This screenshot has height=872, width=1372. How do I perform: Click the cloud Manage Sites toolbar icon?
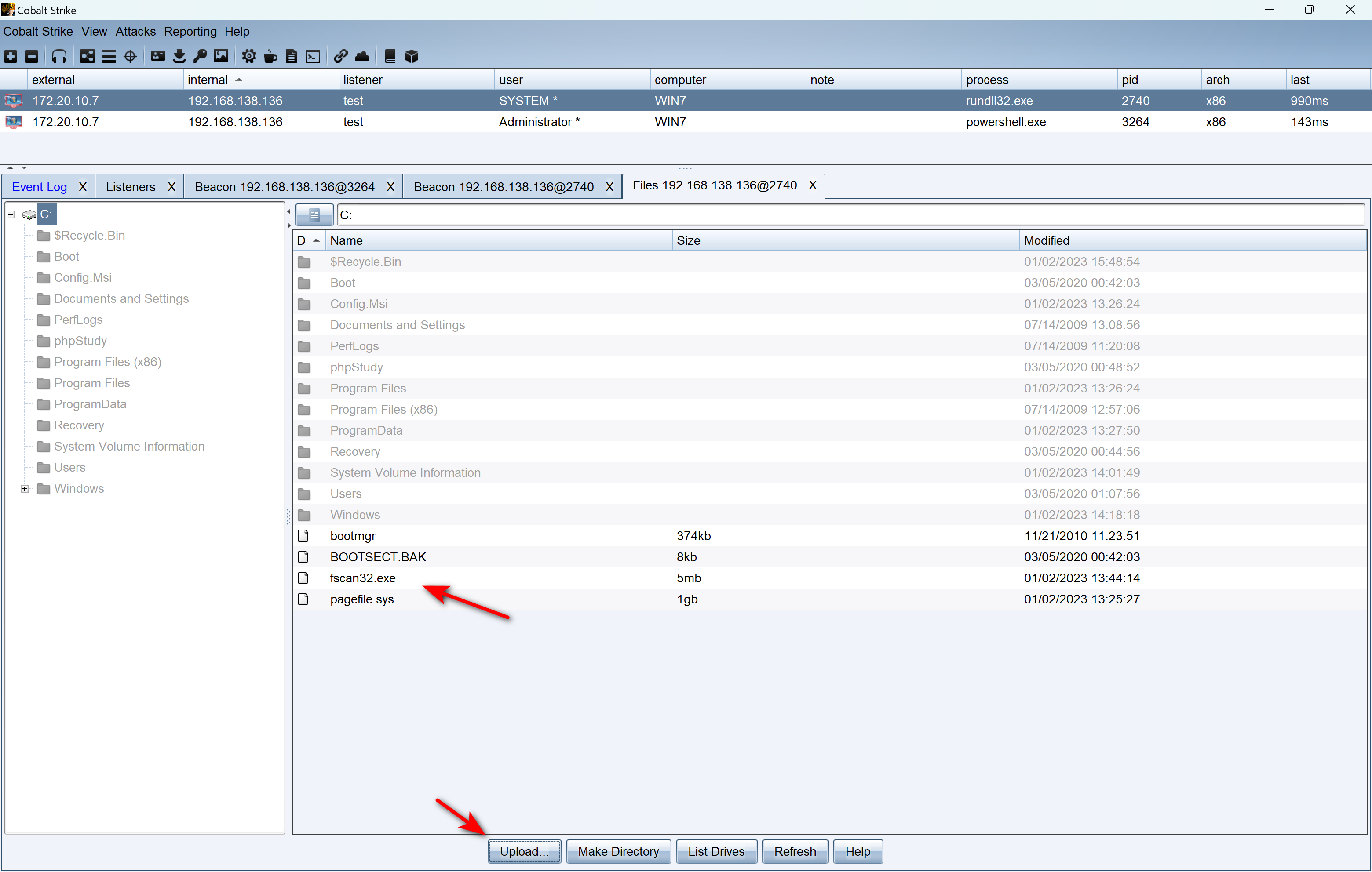coord(362,56)
